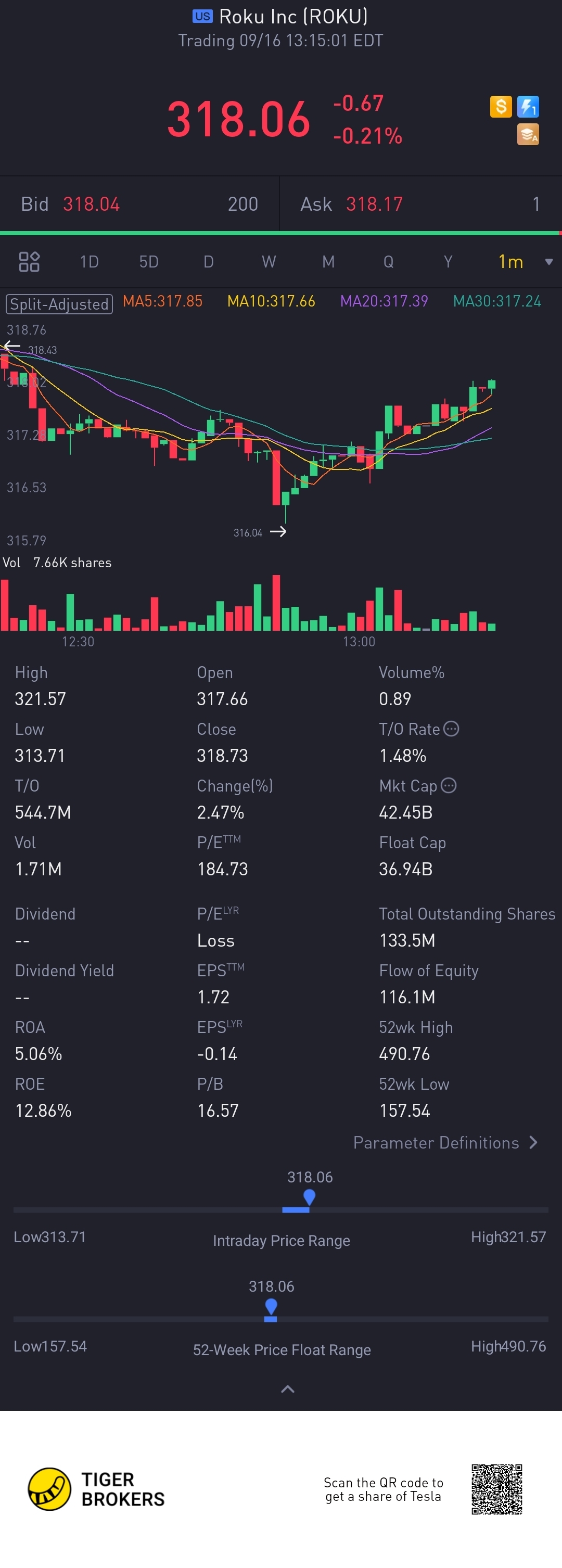Tap the Mkt Cap 42.45B value
This screenshot has height=1568, width=562.
(405, 812)
